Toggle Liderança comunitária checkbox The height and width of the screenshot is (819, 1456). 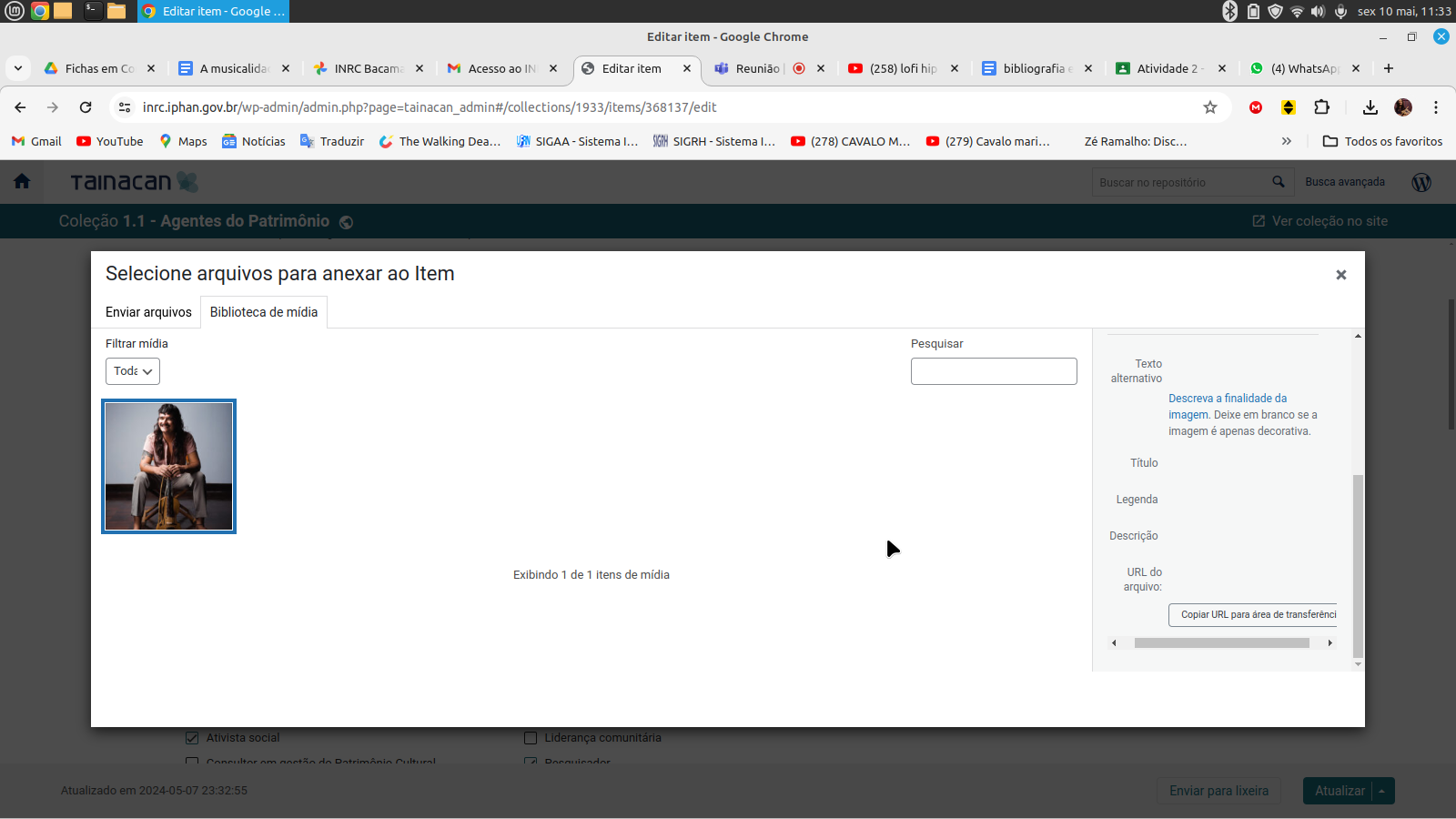(531, 738)
